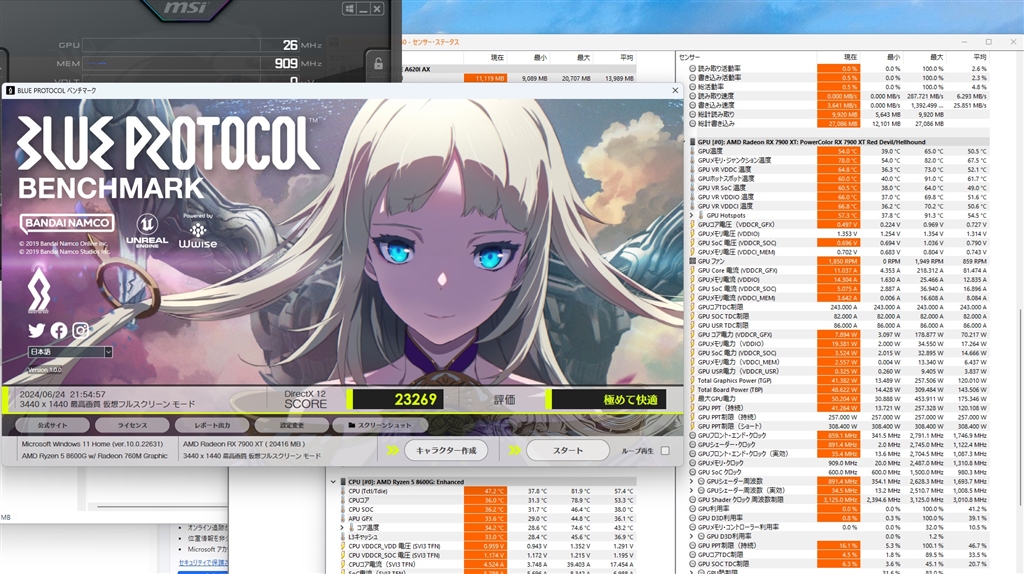
Task: Select the Total Board Power (TBP) row
Action: click(x=839, y=389)
